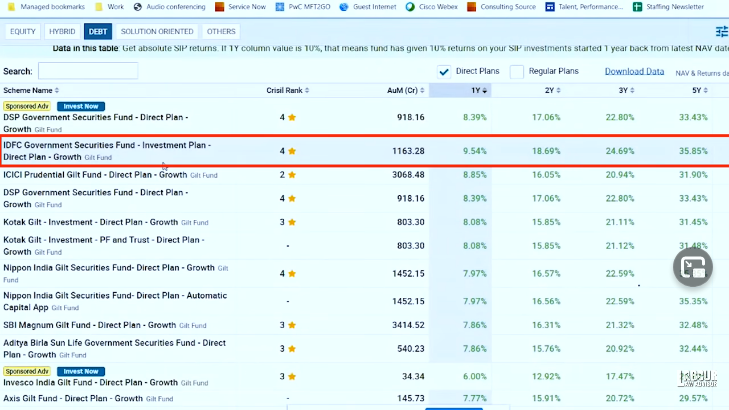Image resolution: width=729 pixels, height=410 pixels.
Task: Open the OTHERS tab
Action: click(221, 31)
